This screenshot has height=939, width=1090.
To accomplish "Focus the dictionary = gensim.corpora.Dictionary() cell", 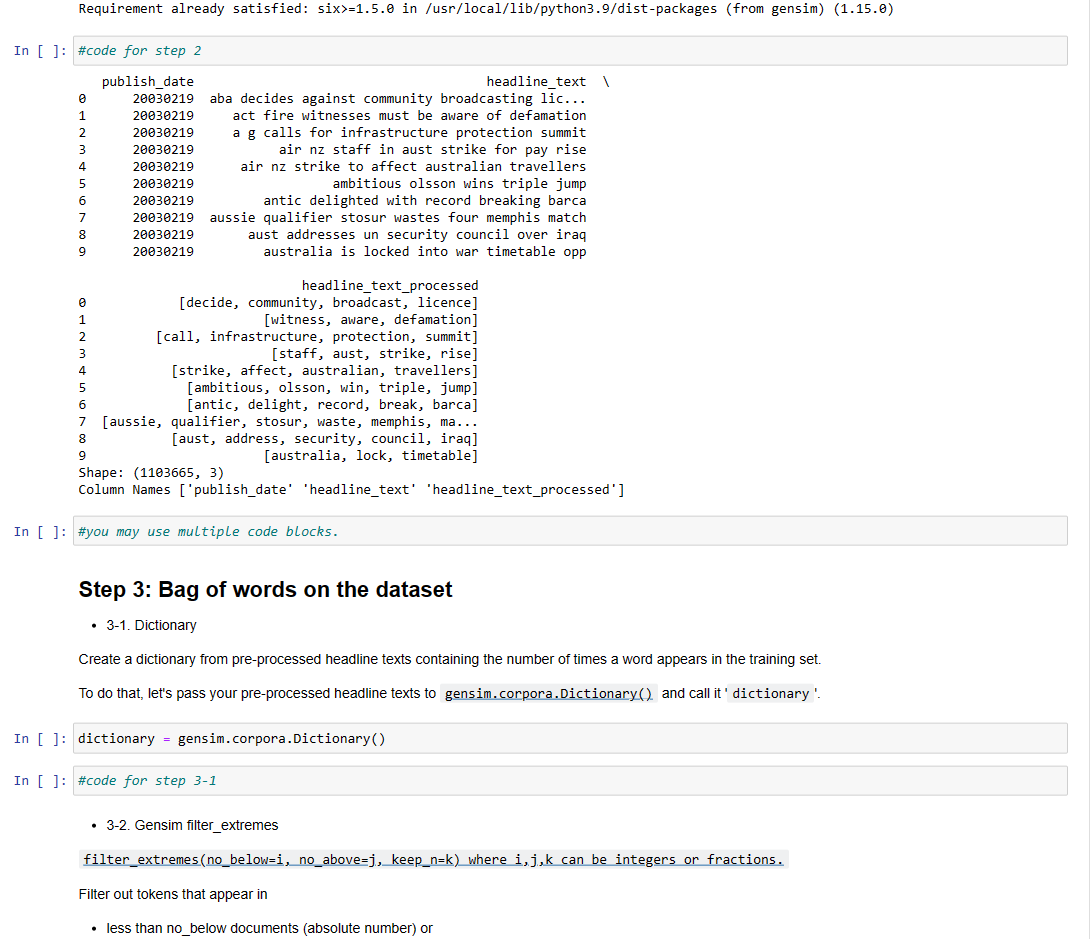I will [x=570, y=738].
